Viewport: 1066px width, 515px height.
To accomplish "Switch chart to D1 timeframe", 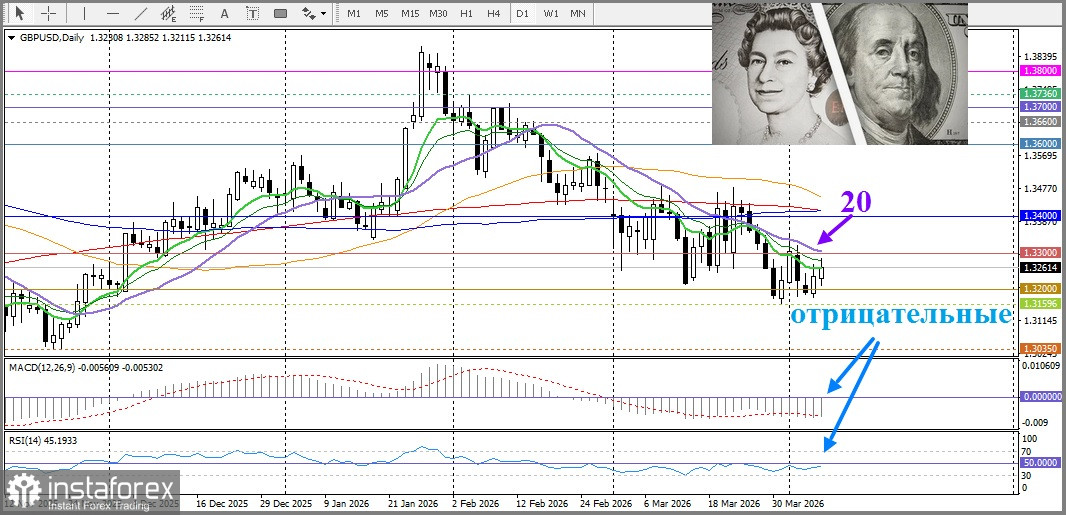I will tap(522, 13).
